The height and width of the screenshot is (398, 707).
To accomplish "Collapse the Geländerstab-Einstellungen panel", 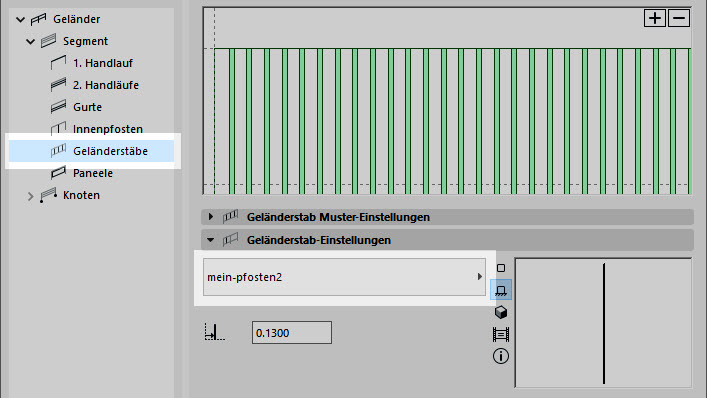I will coord(211,240).
